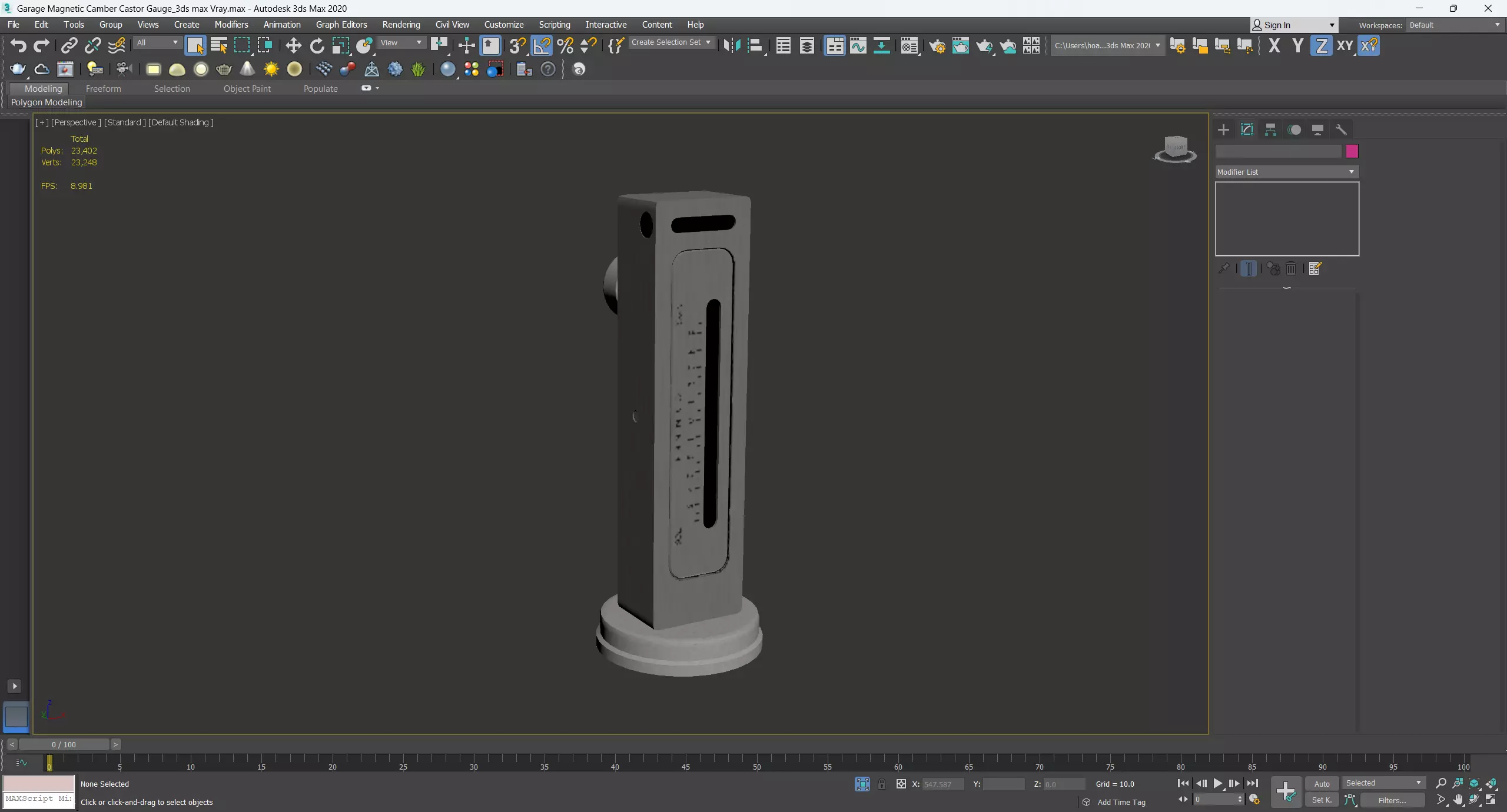
Task: Open the Rendering menu
Action: point(401,25)
